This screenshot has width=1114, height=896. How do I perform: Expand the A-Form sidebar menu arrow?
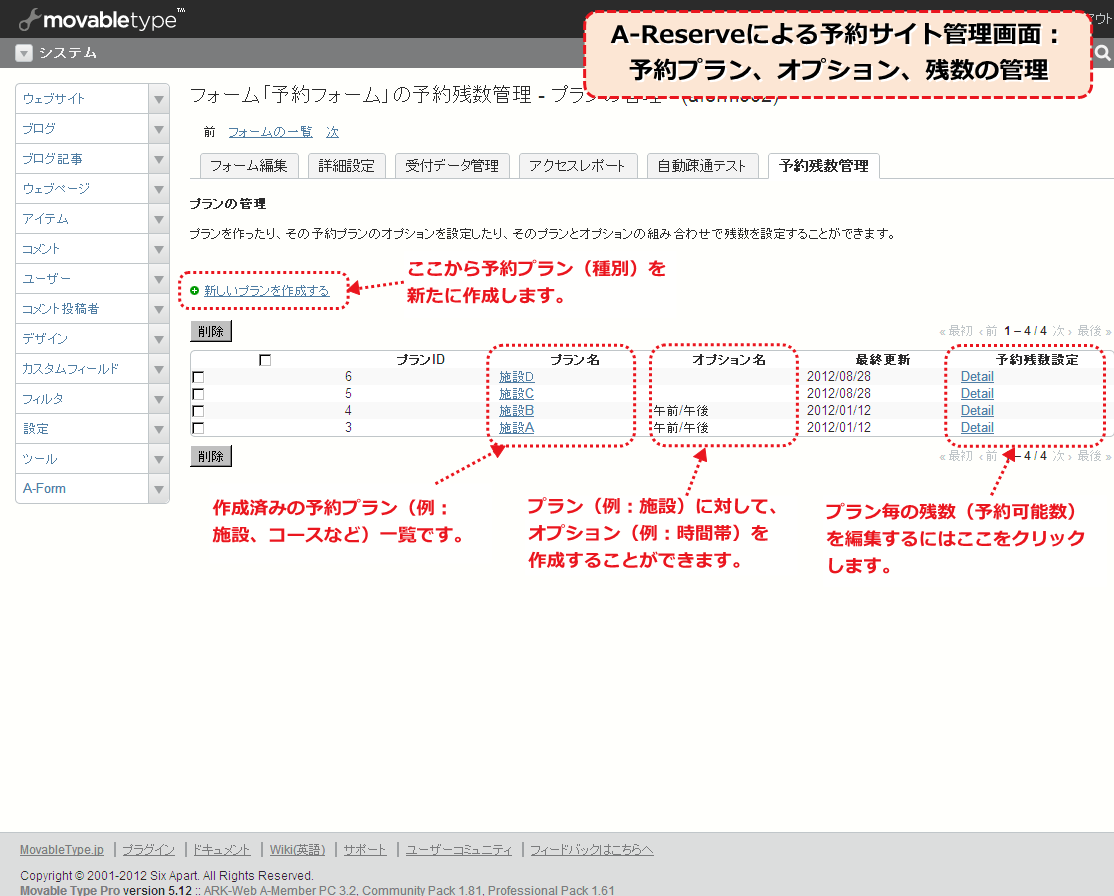158,489
